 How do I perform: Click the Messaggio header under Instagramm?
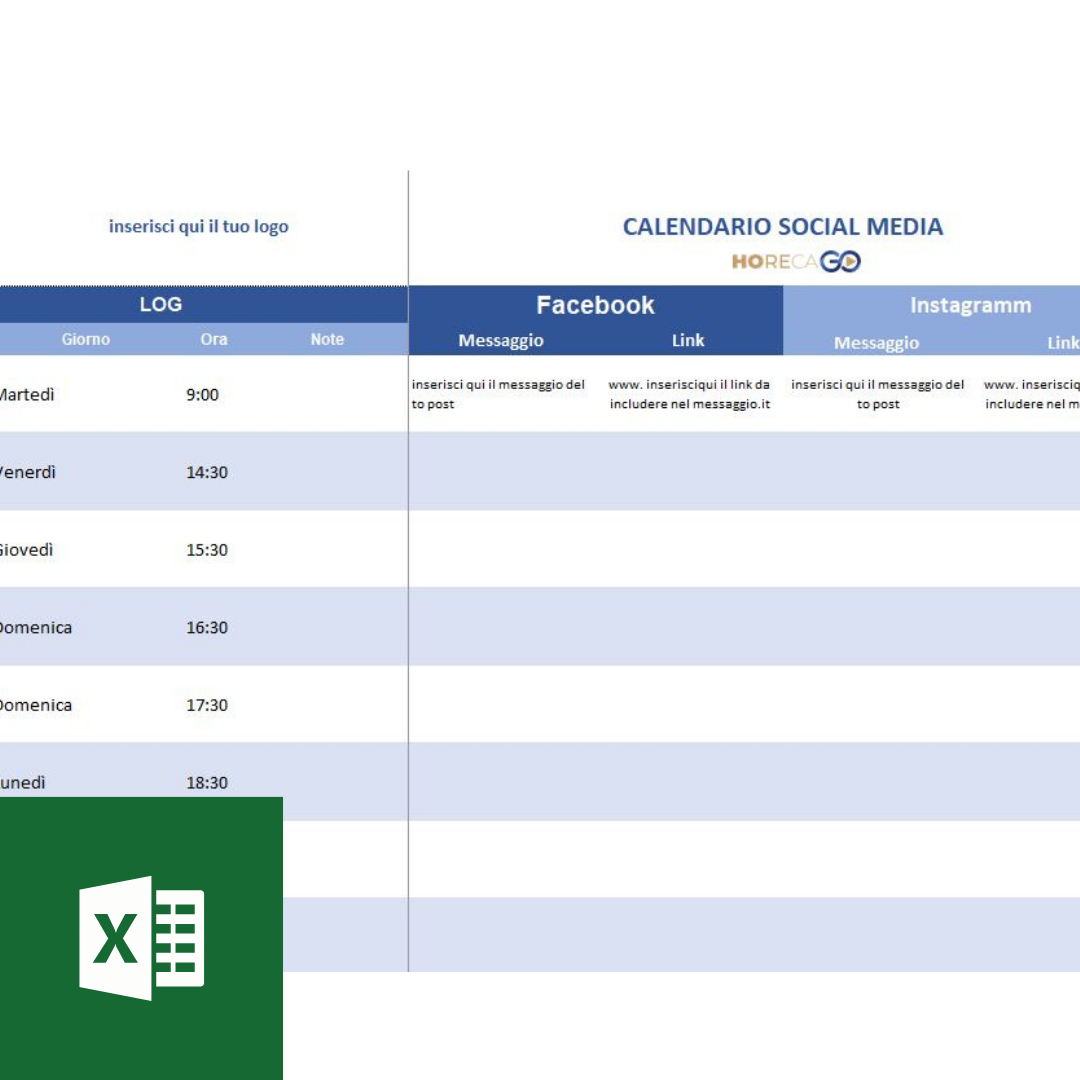click(876, 343)
